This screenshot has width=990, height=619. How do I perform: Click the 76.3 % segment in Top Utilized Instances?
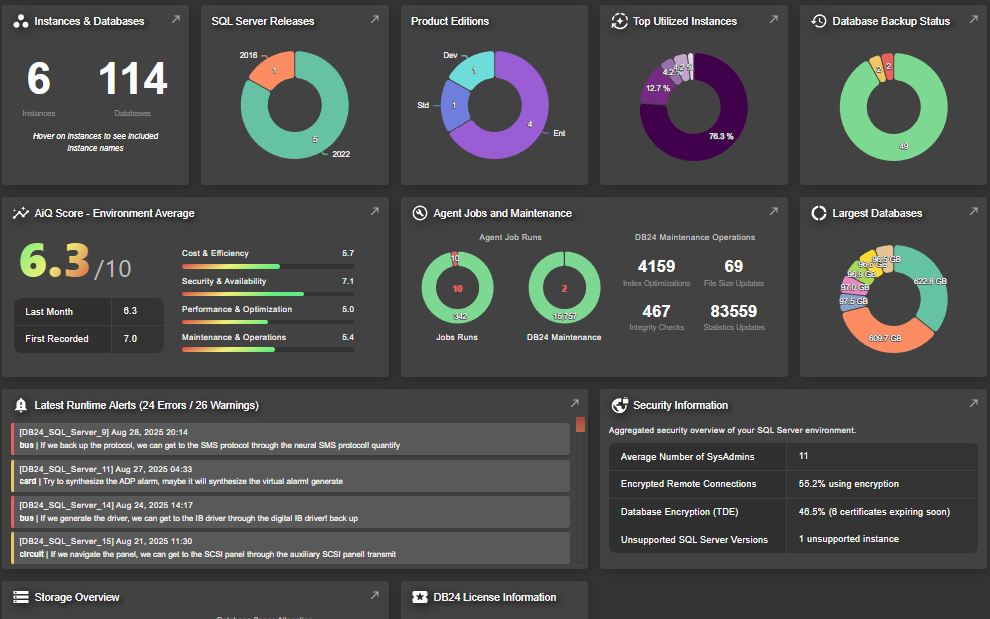720,136
